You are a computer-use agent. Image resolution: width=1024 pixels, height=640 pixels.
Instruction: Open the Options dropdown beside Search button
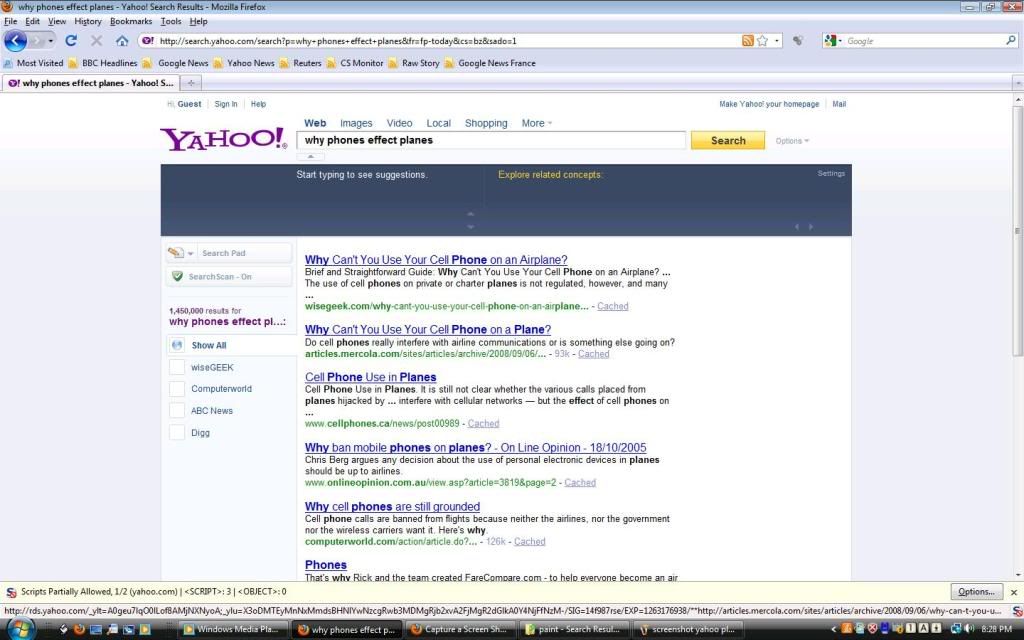[792, 141]
